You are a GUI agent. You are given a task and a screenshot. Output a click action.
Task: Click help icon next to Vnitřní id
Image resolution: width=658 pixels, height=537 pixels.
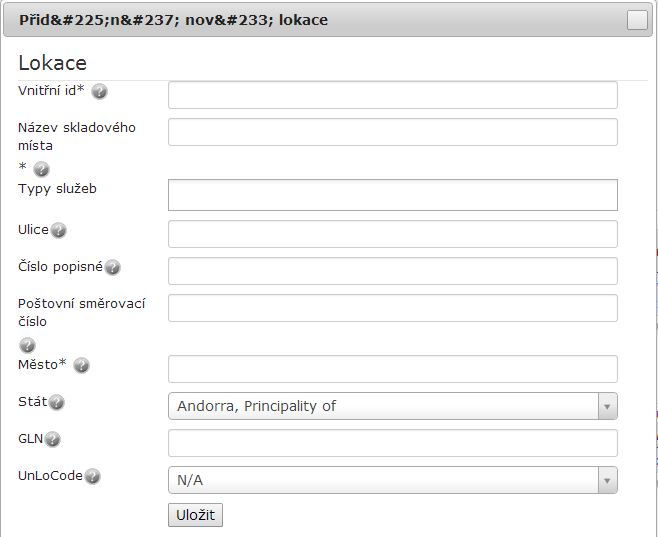[99, 91]
